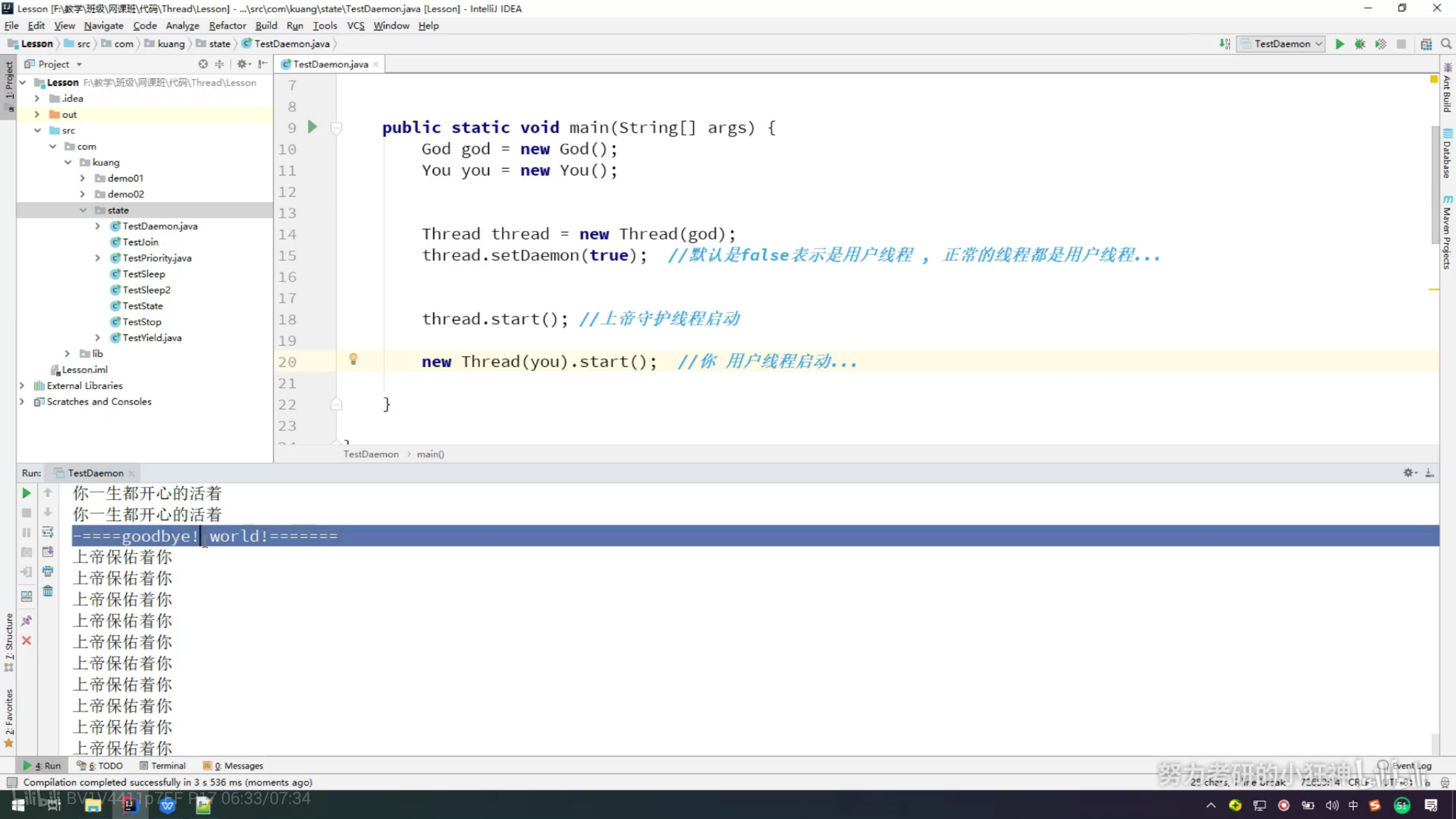
Task: Collapse the state package
Action: click(82, 210)
